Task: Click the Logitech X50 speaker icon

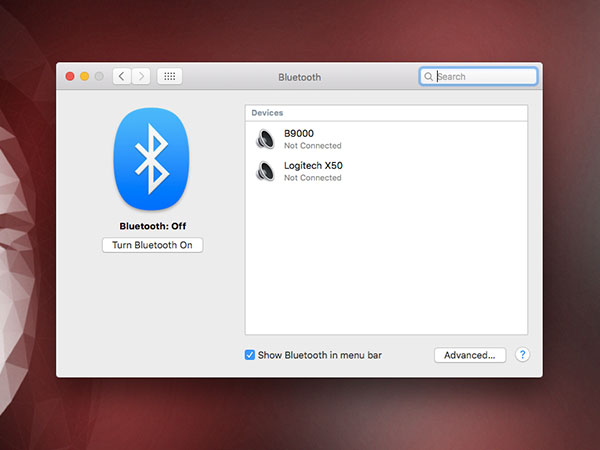Action: [x=265, y=171]
